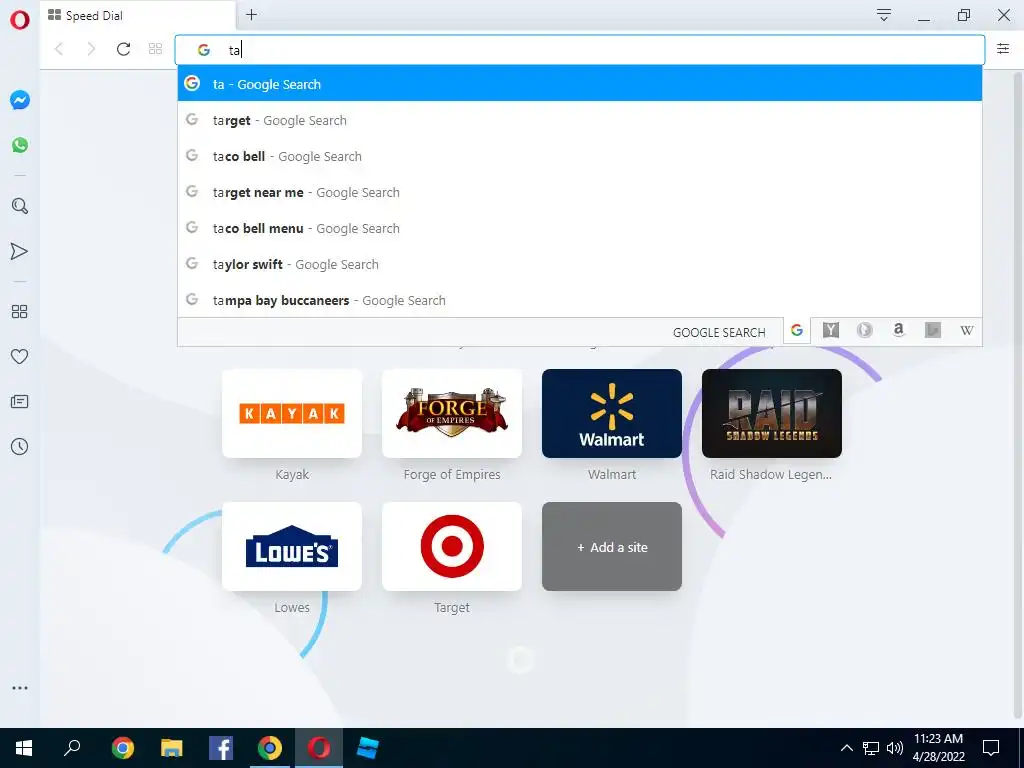This screenshot has height=768, width=1024.
Task: Open the Raid Shadow Legends tile
Action: (772, 413)
